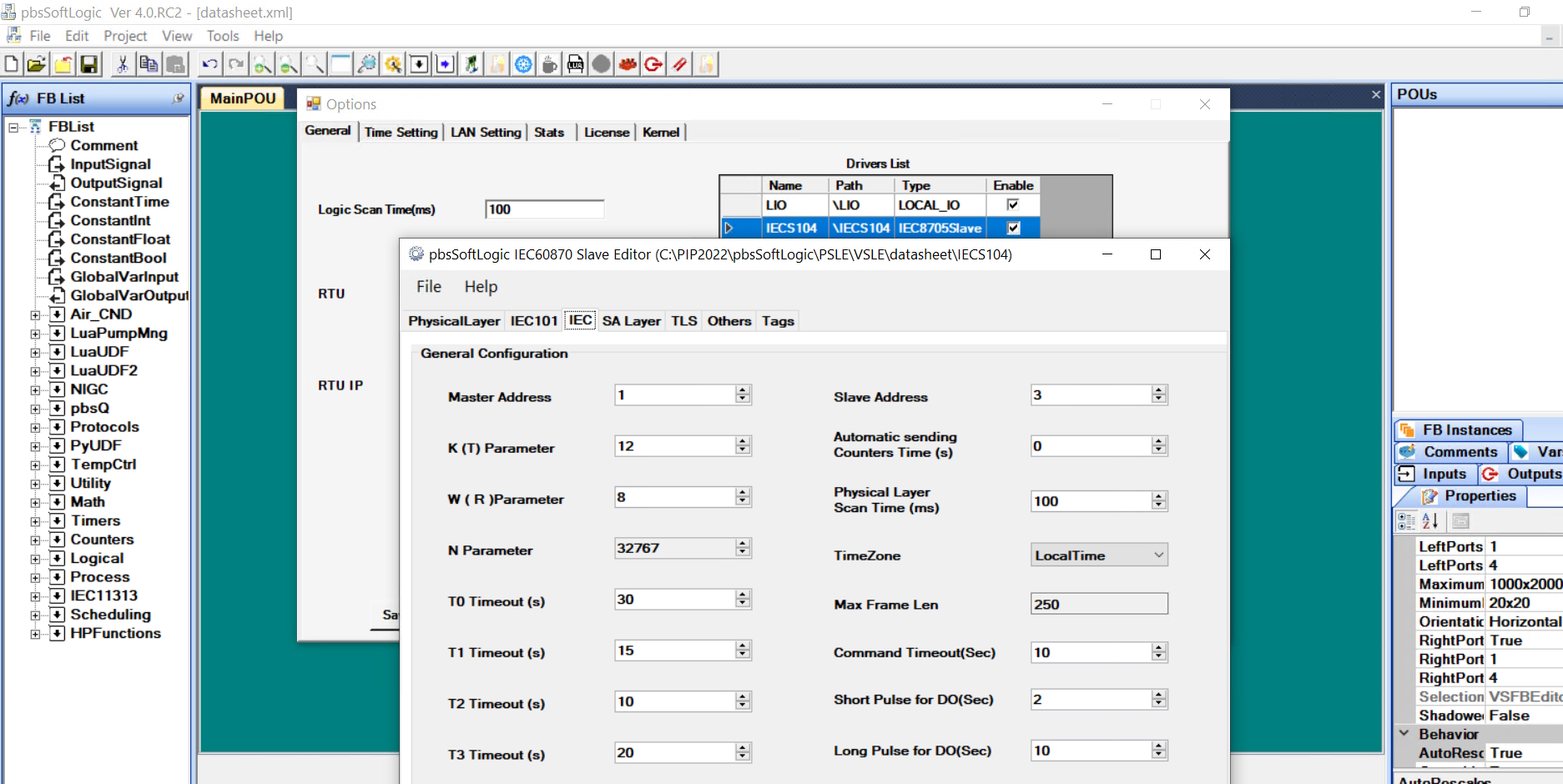Click the Save diskette icon
Viewport: 1563px width, 784px height.
coord(88,63)
